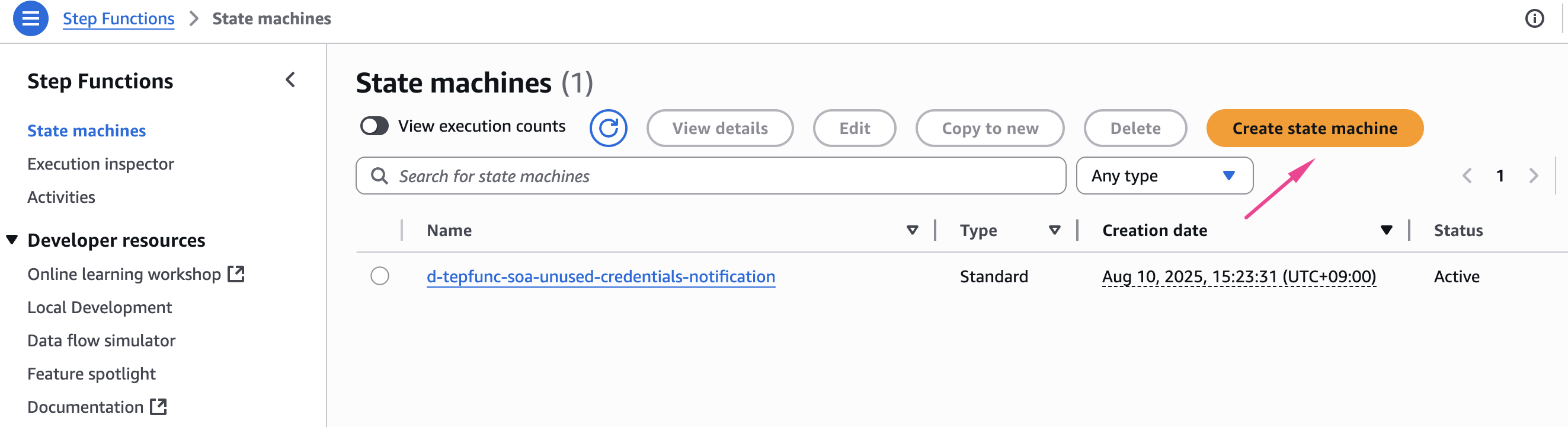Go to next page arrow
This screenshot has width=1568, height=427.
point(1533,176)
